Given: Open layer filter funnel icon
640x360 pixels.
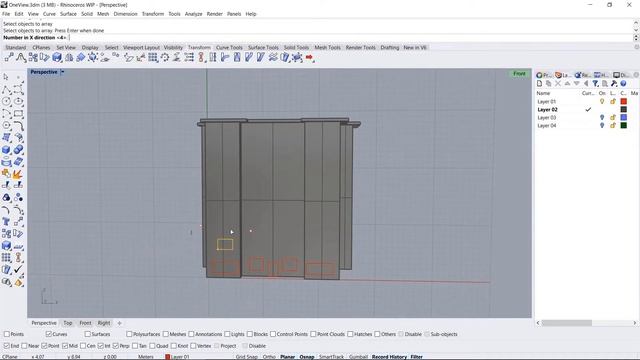Looking at the screenshot, I should click(596, 84).
